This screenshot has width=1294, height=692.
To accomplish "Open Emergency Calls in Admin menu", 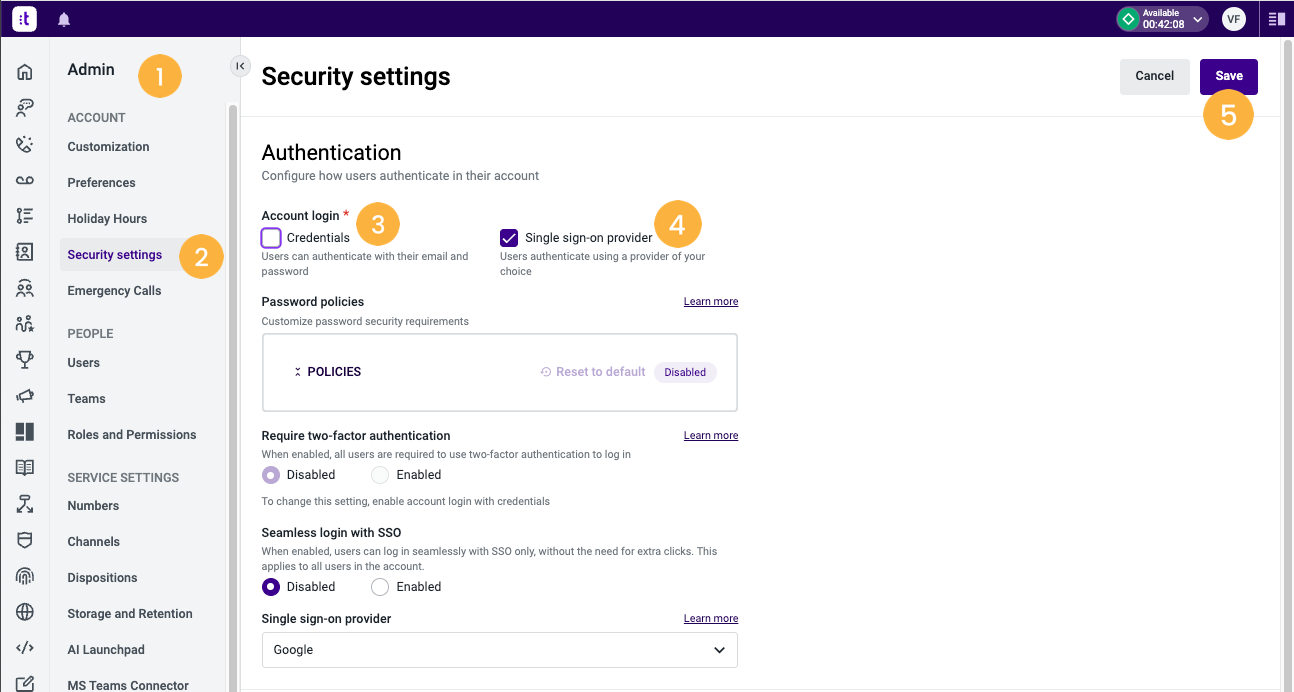I will coord(114,291).
